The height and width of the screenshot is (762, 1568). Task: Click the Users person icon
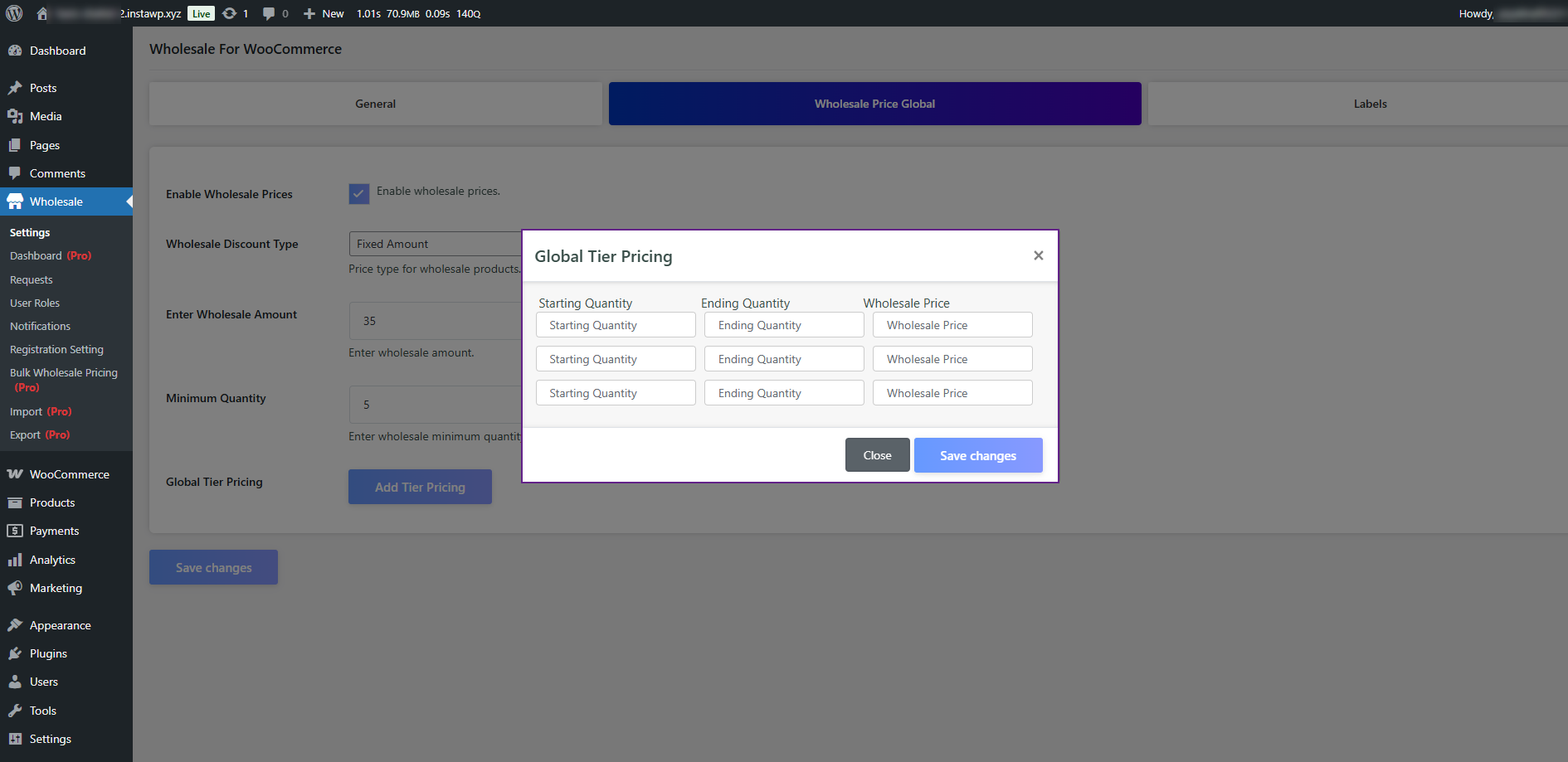[x=15, y=682]
